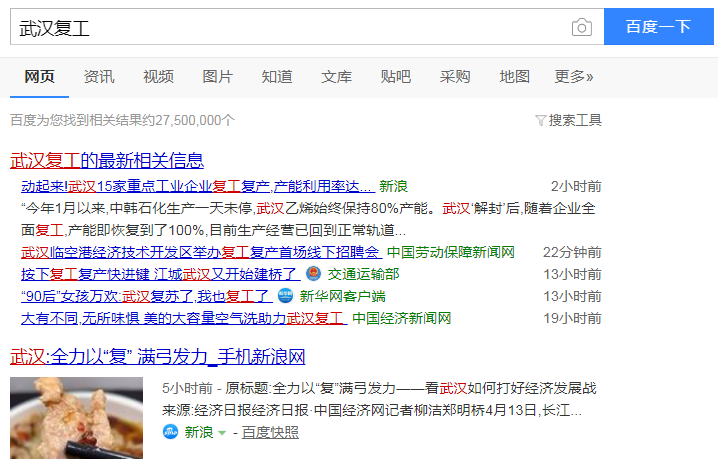Screen dimensions: 718x466
Task: Open link 武汉临空港经济技术开发区举办复工复产首场线下招聘会
Action: 201,252
